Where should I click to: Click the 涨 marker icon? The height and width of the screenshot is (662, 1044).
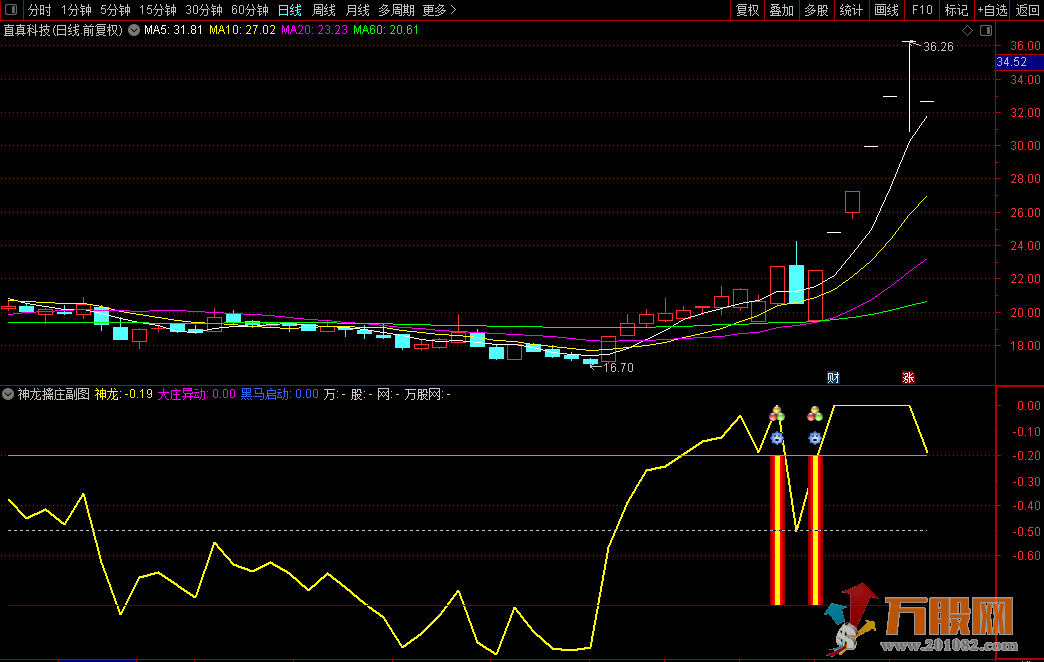(x=908, y=378)
